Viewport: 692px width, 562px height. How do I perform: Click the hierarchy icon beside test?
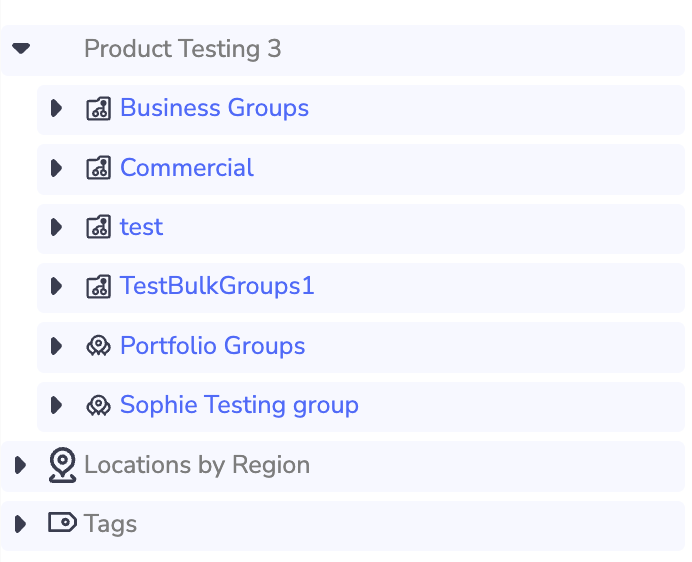point(97,228)
